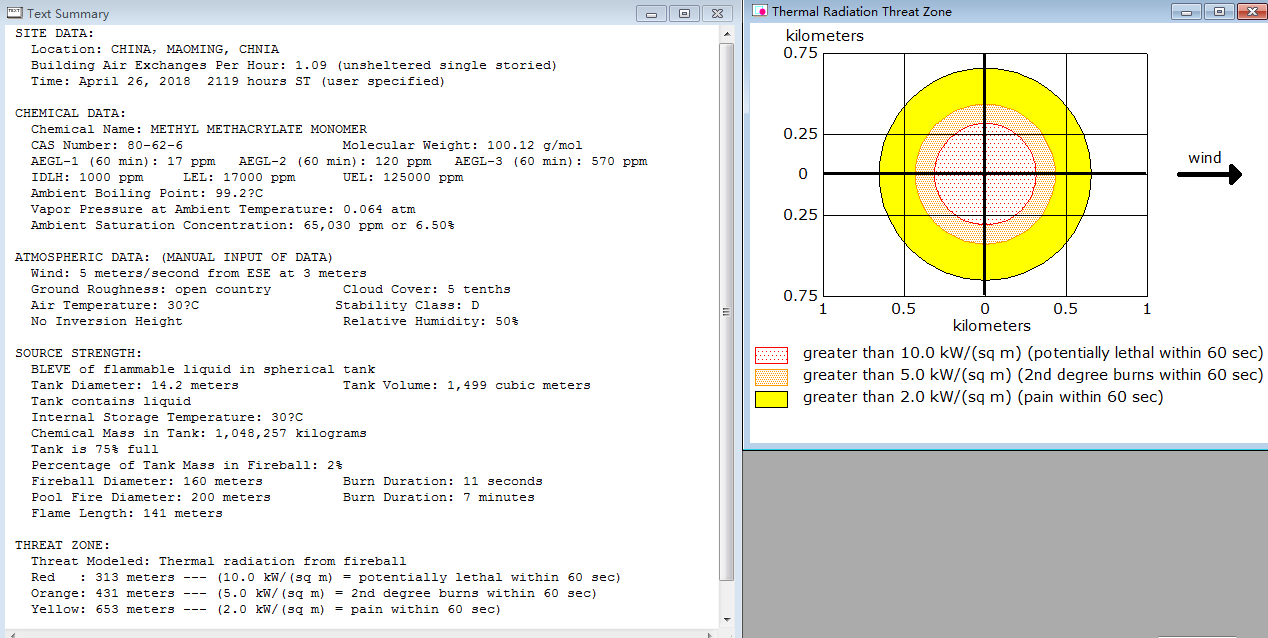This screenshot has height=638, width=1268.
Task: Maximize the Text Summary window
Action: click(684, 13)
